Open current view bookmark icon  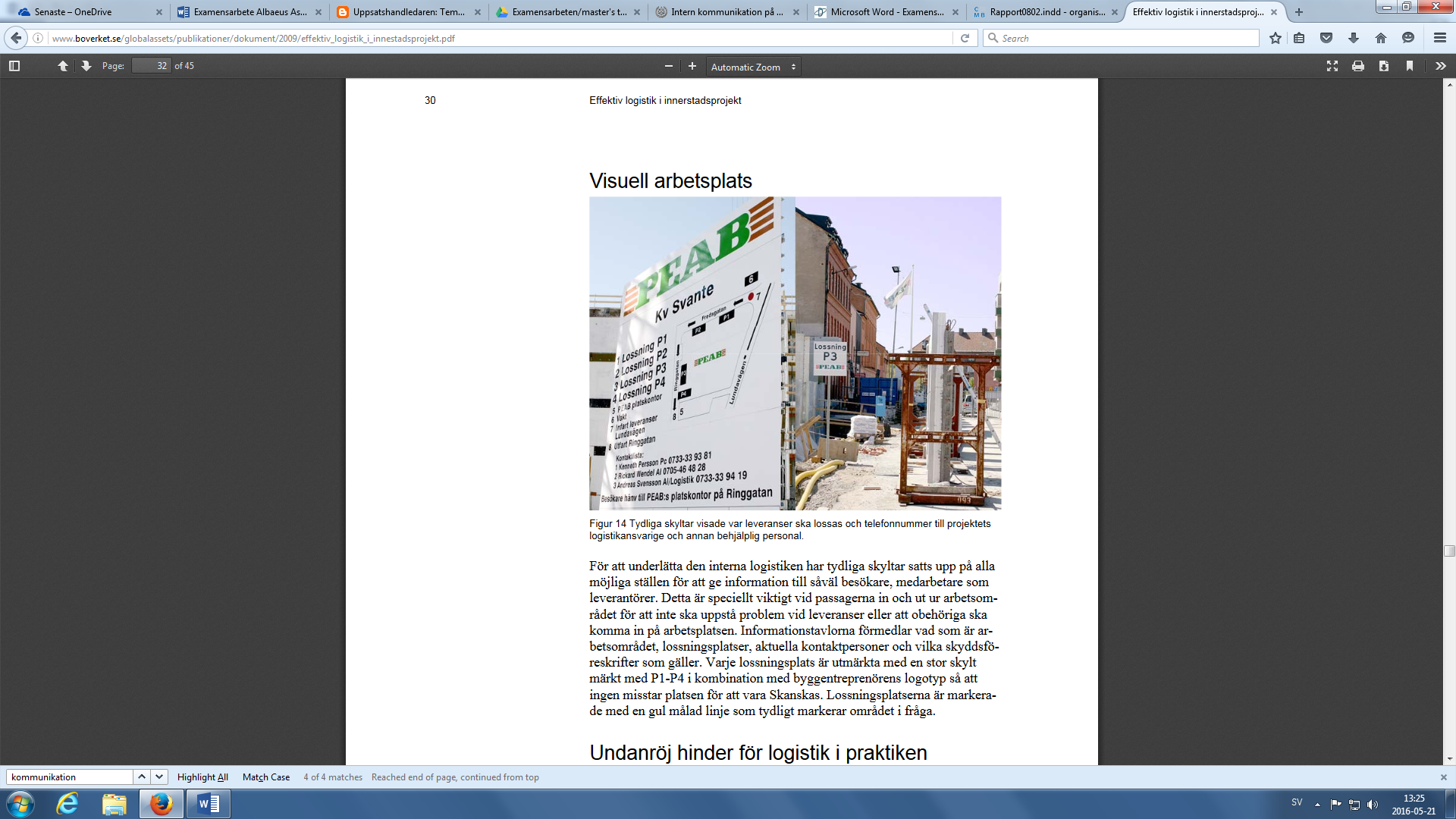(1410, 66)
